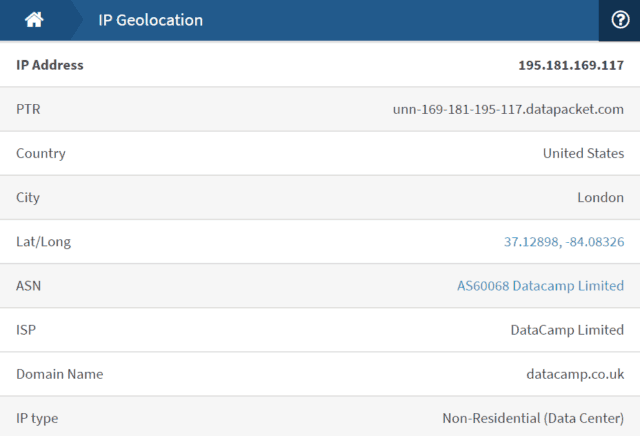The width and height of the screenshot is (640, 436).
Task: Click the IP Address row label
Action: [x=50, y=65]
